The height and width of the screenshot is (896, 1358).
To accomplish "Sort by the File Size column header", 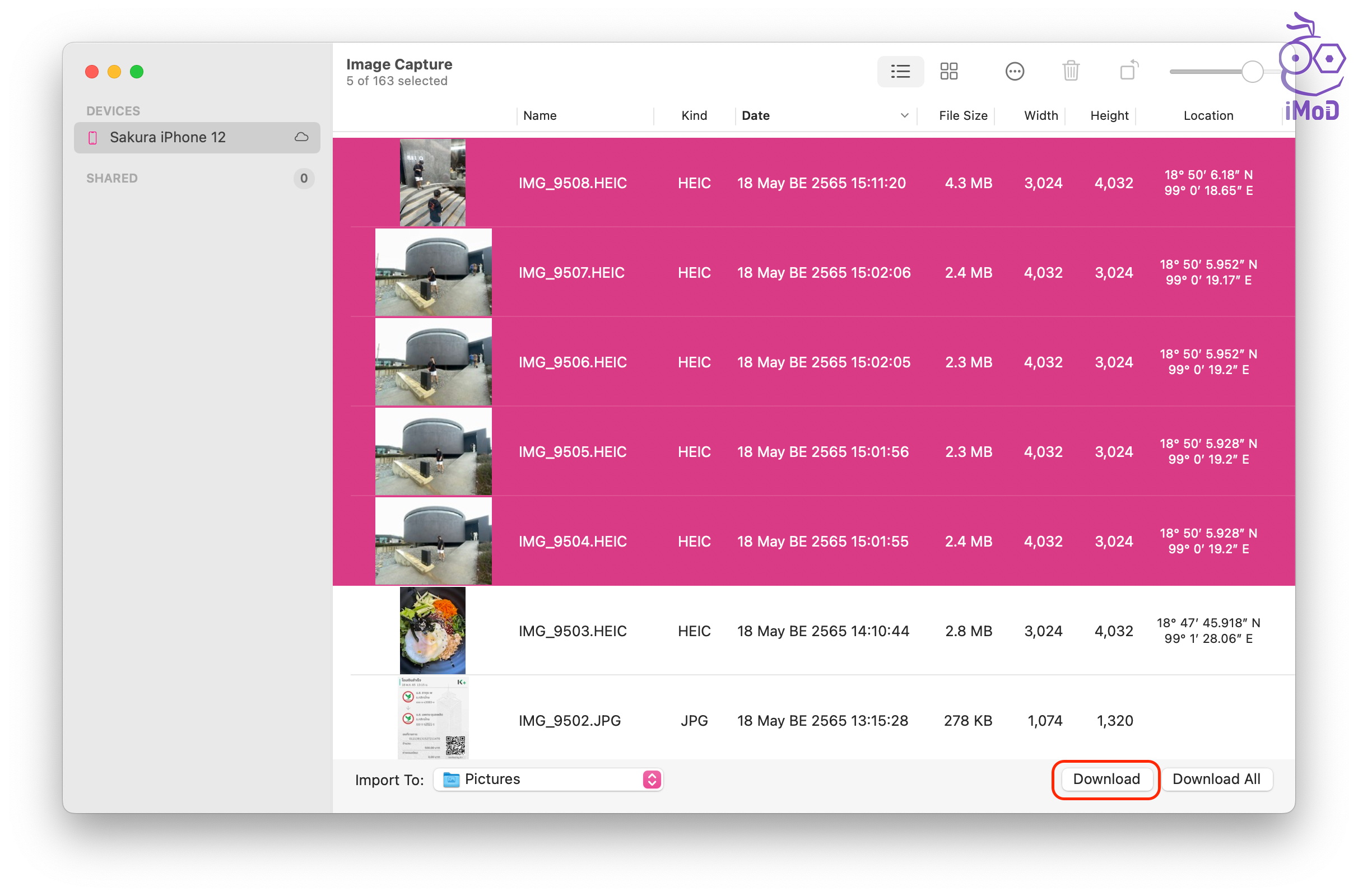I will (962, 115).
